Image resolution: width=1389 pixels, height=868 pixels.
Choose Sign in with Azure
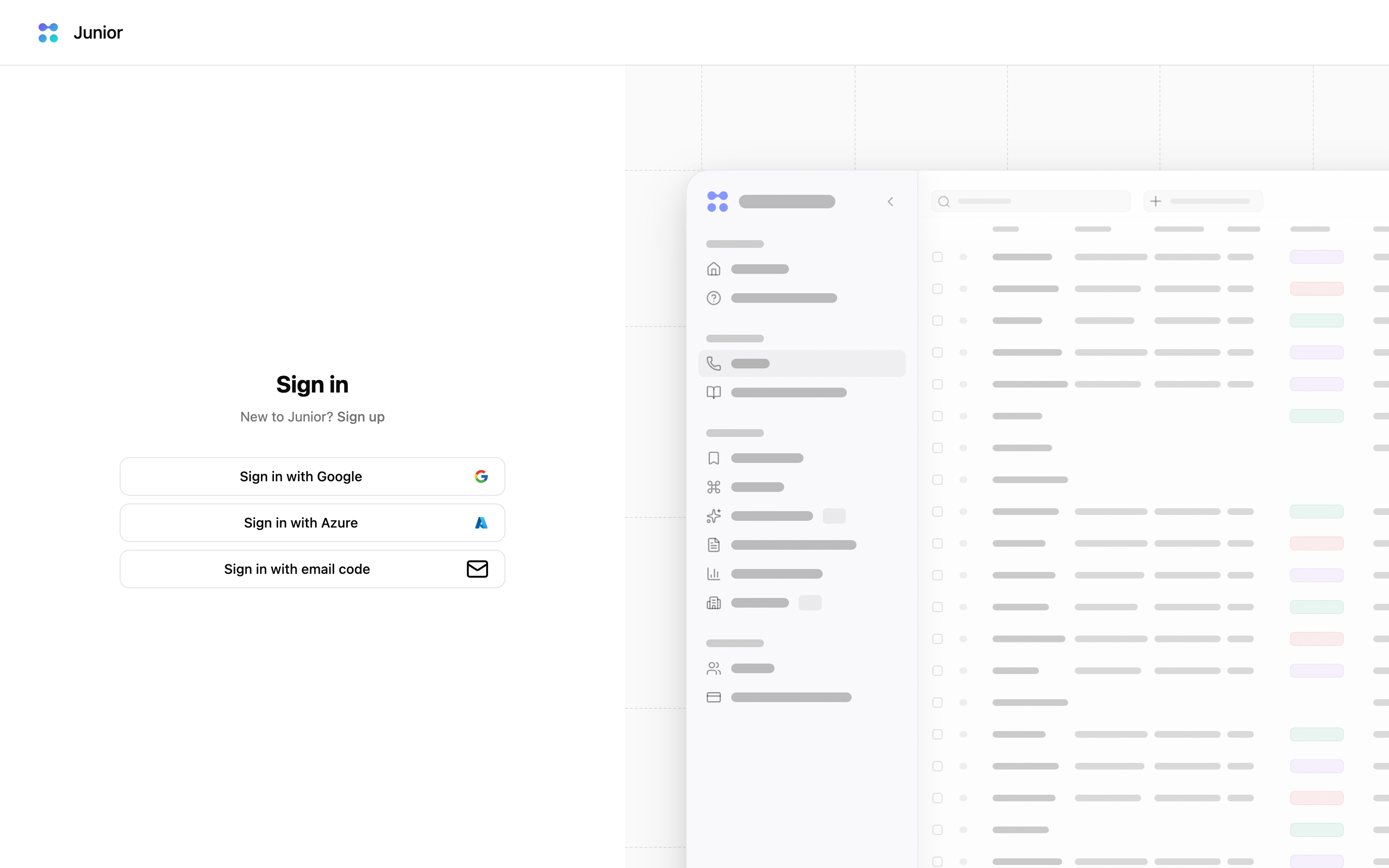click(312, 523)
